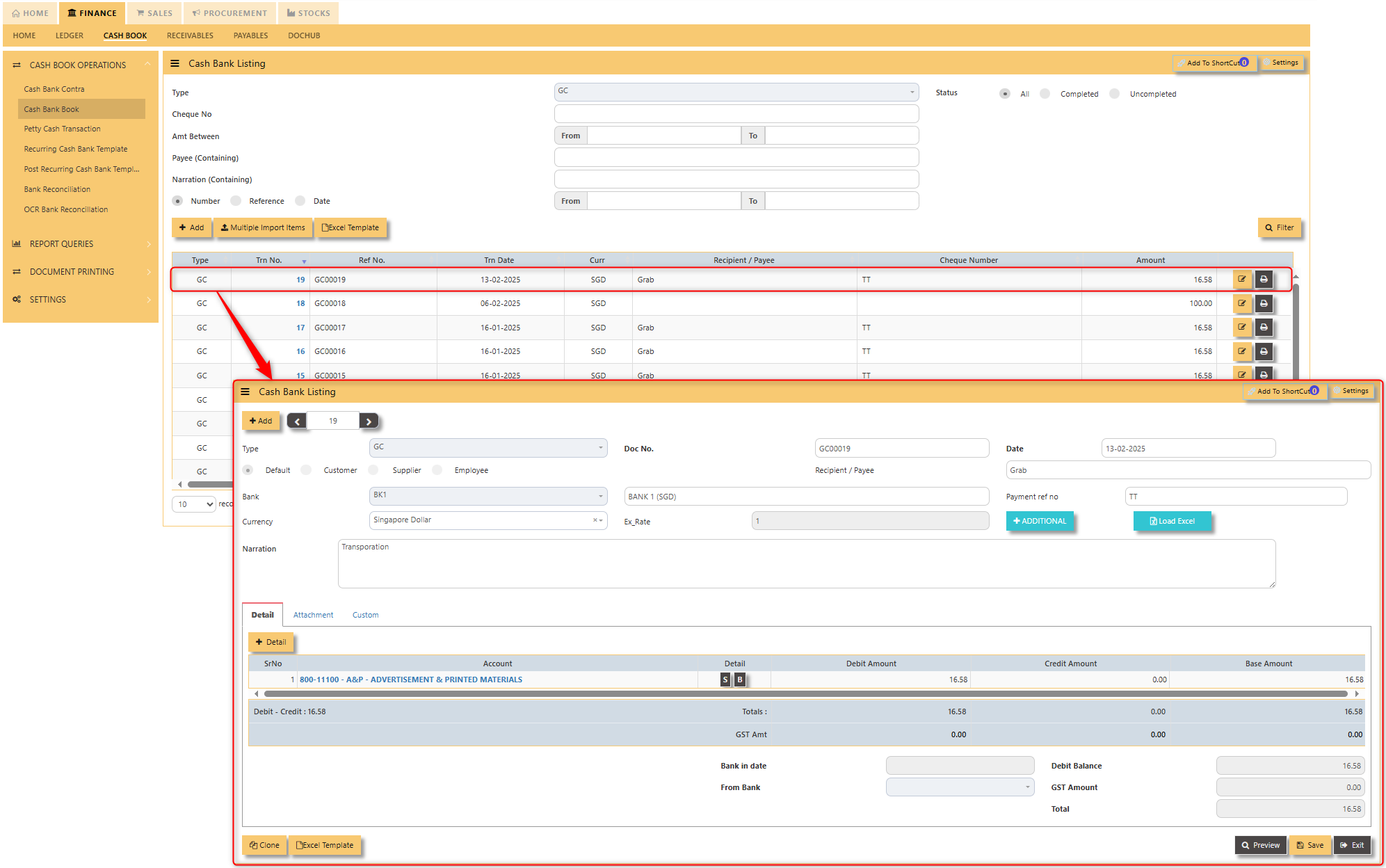Click print icon for transaction GC00018
The height and width of the screenshot is (868, 1386).
(1264, 303)
